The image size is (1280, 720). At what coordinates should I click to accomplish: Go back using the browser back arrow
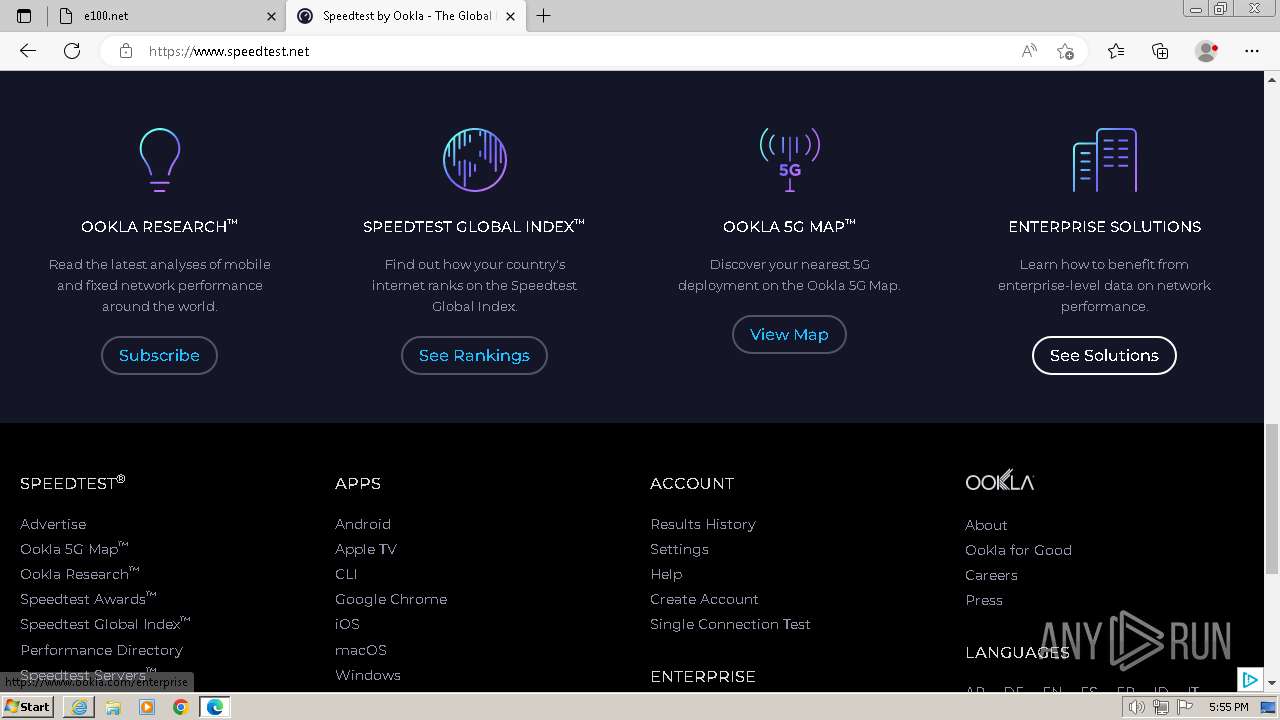pos(28,51)
